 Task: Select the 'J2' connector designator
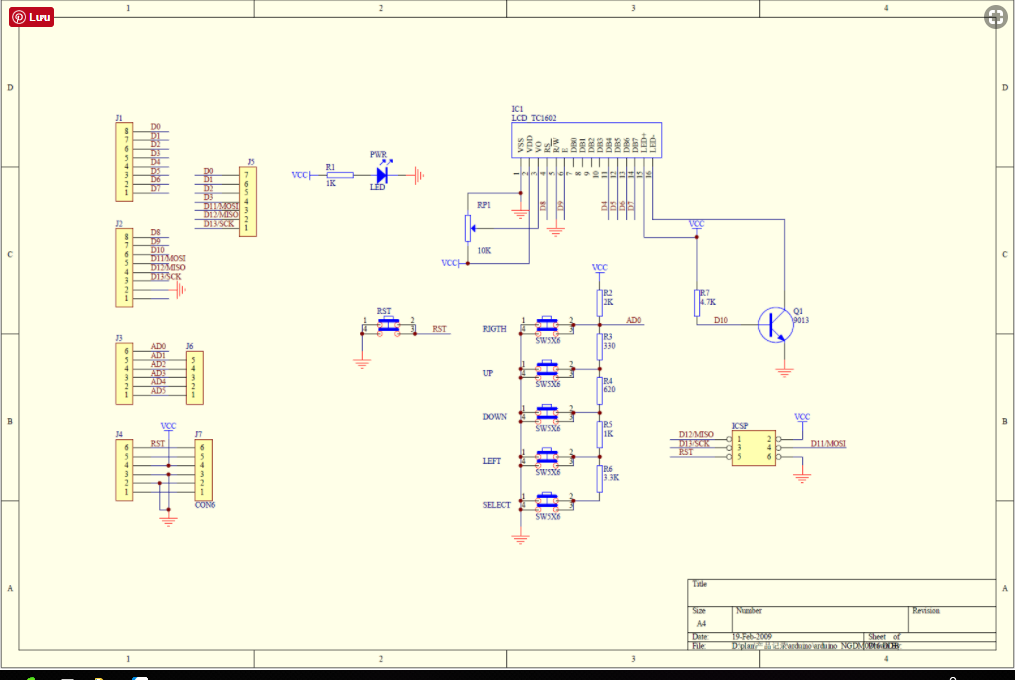point(119,223)
